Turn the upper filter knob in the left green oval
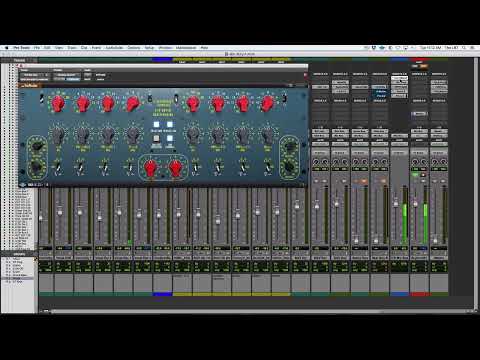Viewport: 480px width, 360px height. pos(37,146)
